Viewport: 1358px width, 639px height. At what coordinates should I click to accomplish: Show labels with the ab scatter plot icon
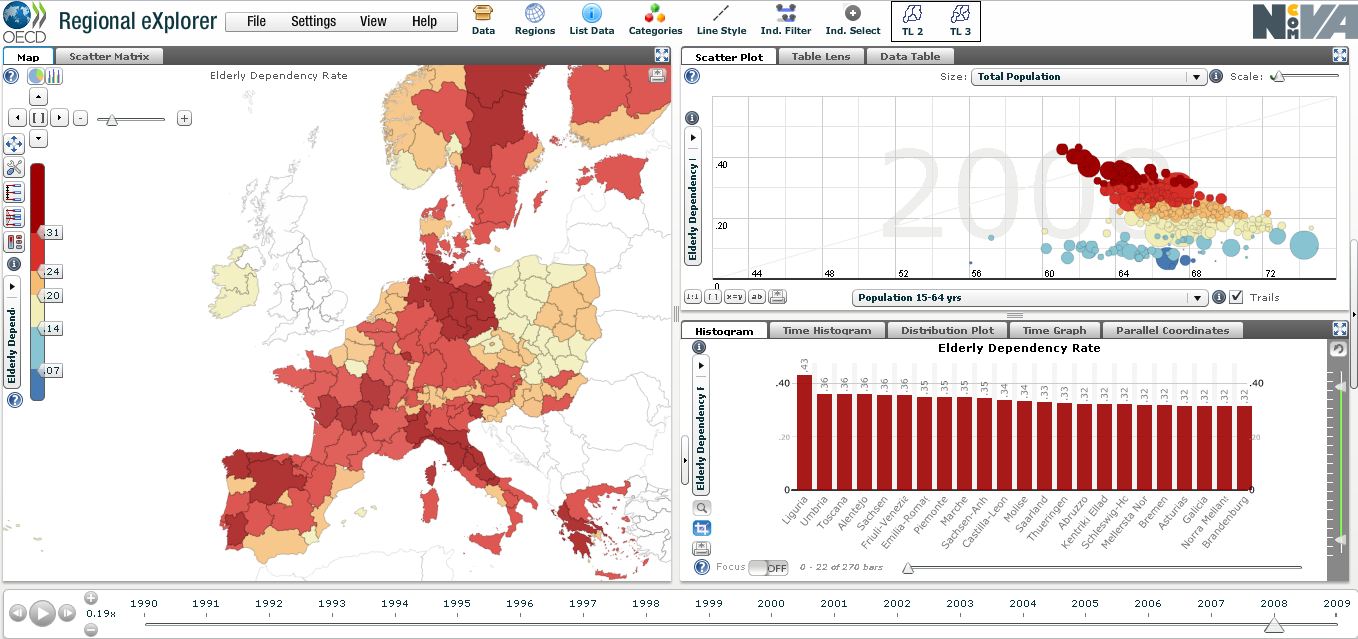756,295
